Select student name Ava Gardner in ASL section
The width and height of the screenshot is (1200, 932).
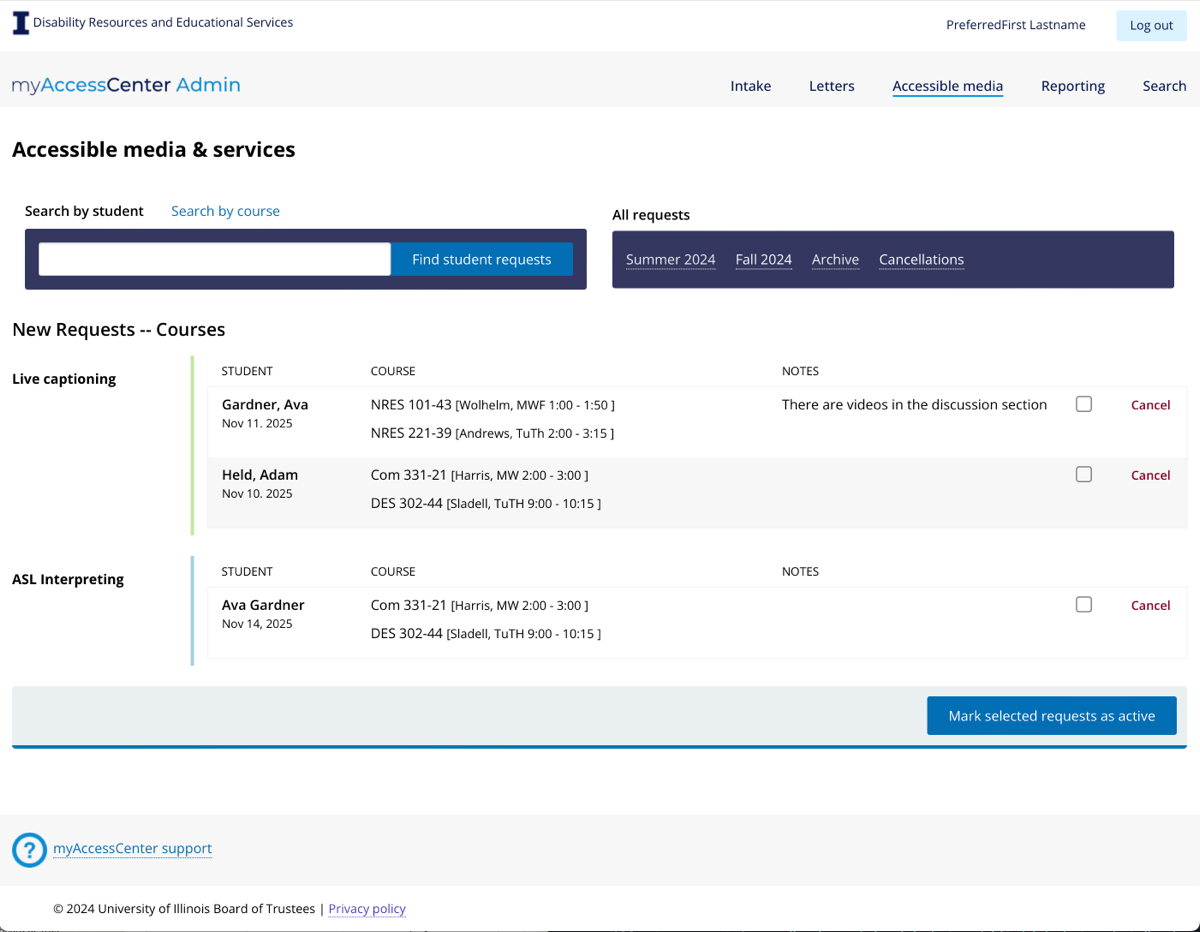point(263,605)
